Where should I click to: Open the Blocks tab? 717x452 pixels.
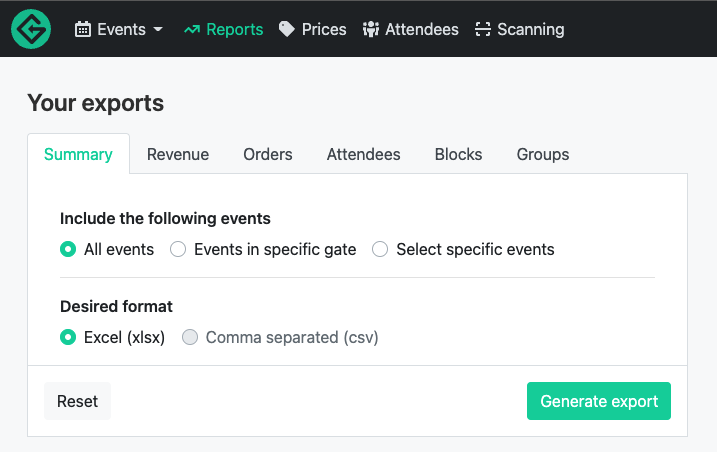(x=458, y=154)
